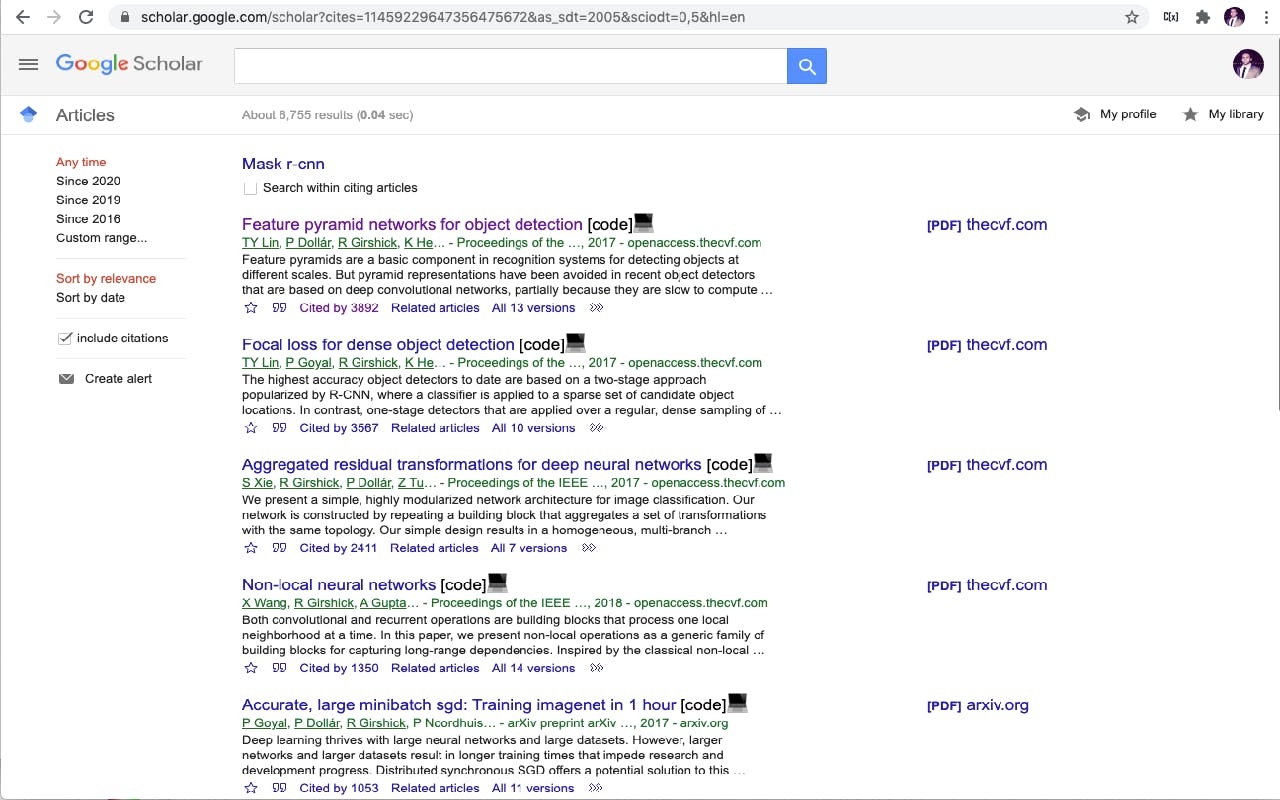The height and width of the screenshot is (800, 1280).
Task: Cite Aggregated residual transformations via quote icon
Action: pos(280,548)
